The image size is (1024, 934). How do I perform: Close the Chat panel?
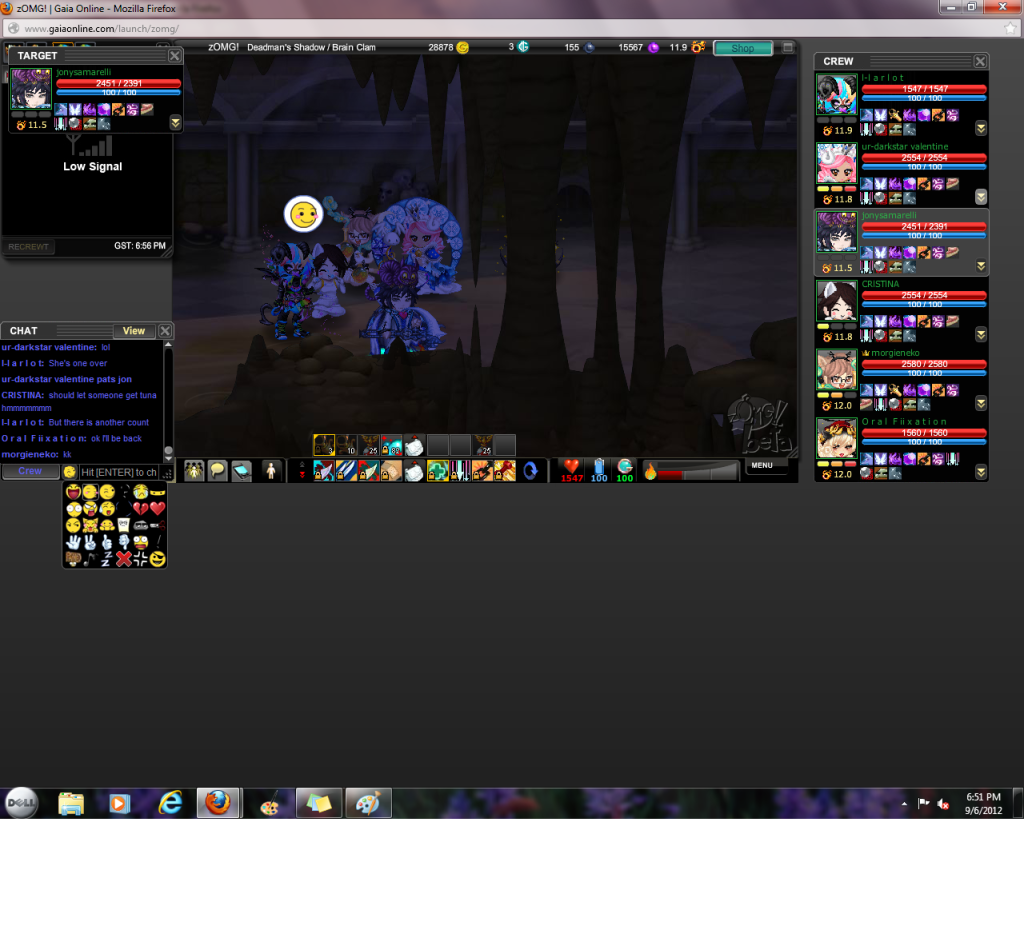pos(165,331)
